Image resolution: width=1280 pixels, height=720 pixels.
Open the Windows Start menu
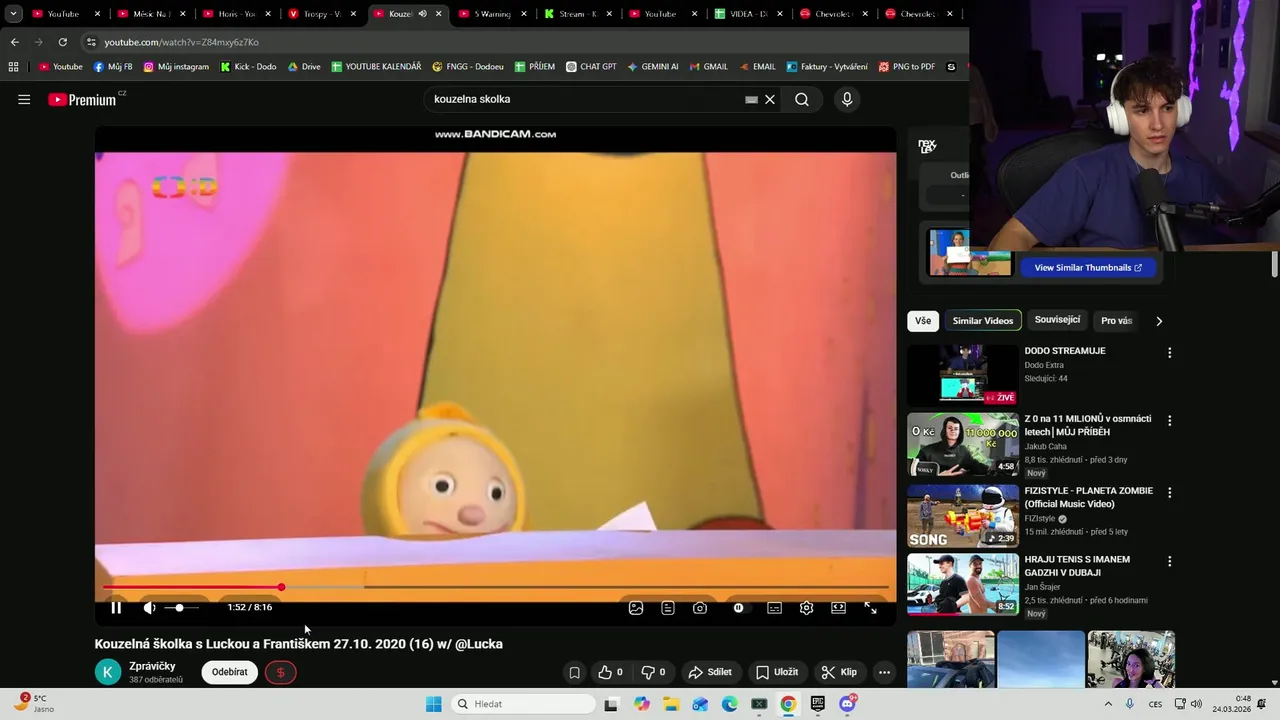point(433,704)
